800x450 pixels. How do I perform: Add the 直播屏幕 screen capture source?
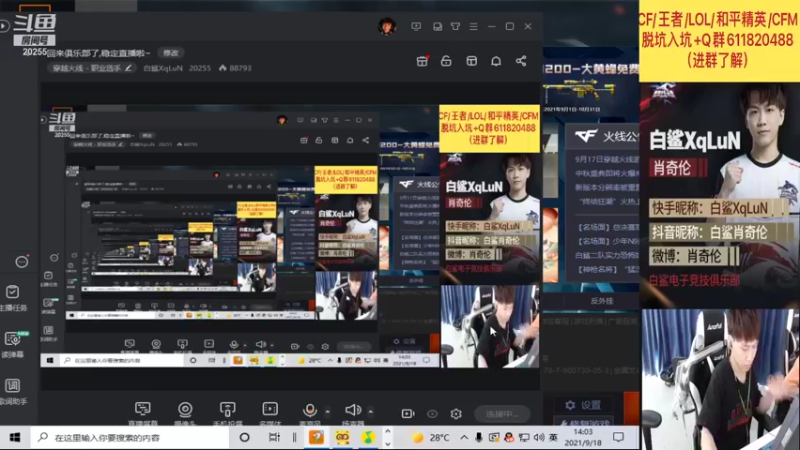pos(143,413)
